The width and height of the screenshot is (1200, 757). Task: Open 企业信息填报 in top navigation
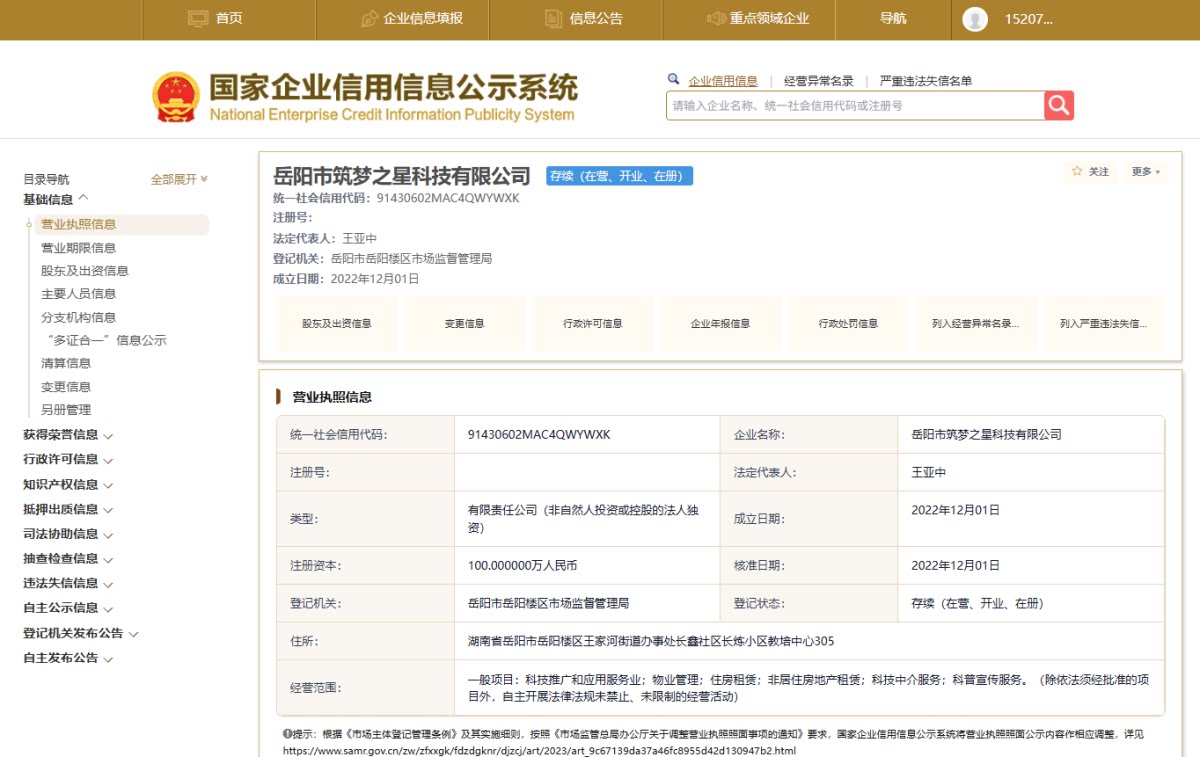[423, 18]
